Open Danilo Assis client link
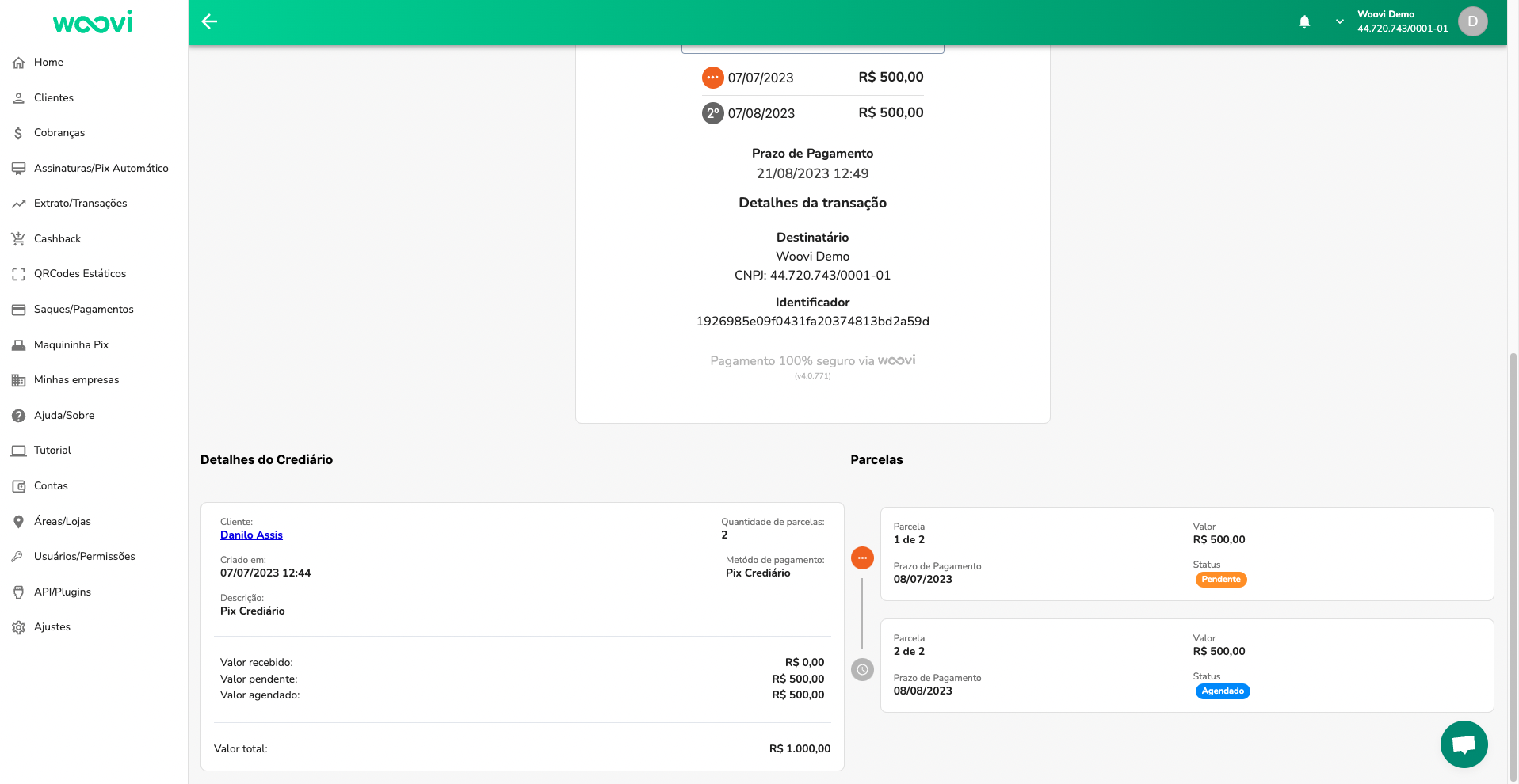This screenshot has height=784, width=1519. coord(251,535)
